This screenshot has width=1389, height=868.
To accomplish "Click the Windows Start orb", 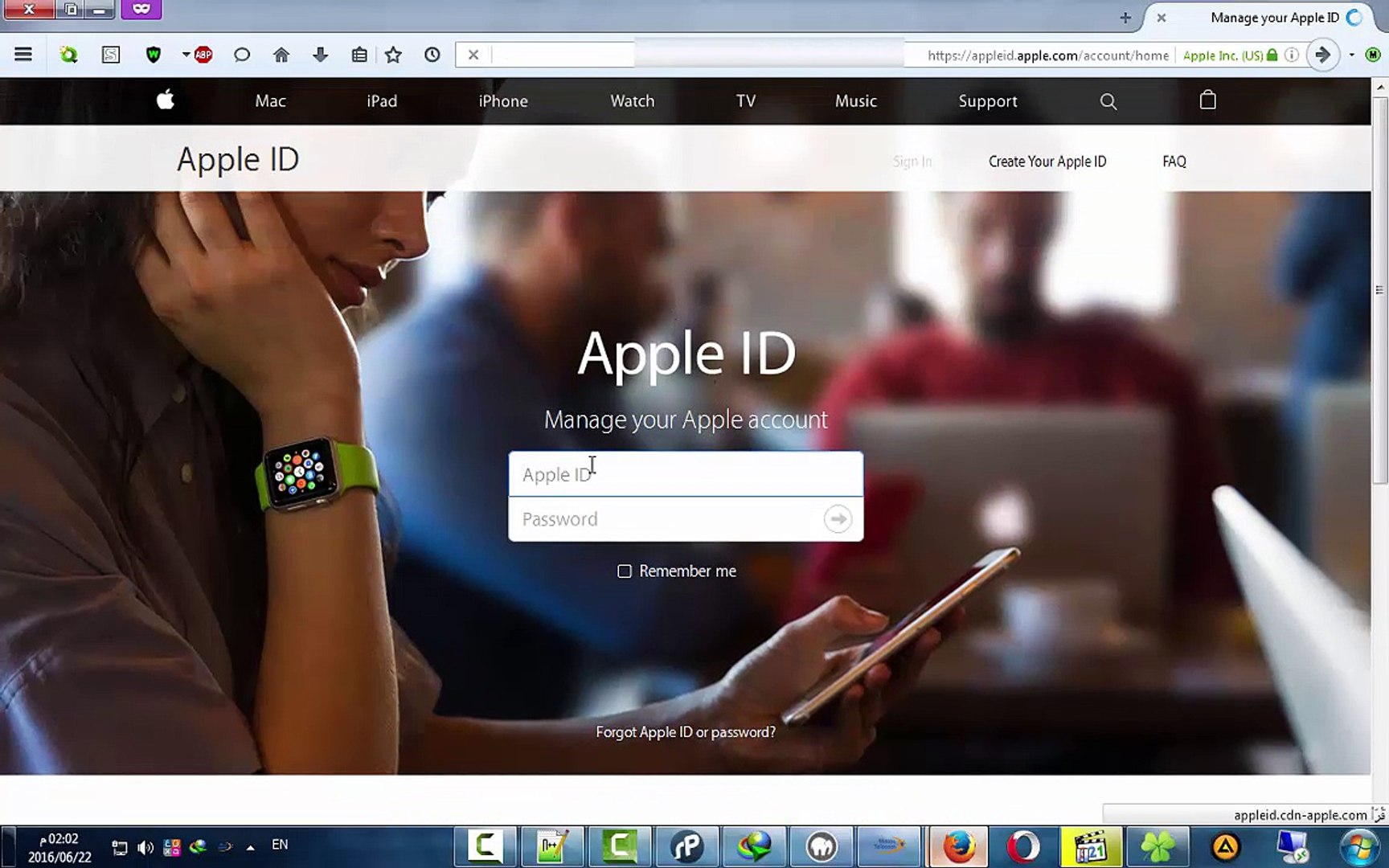I will pyautogui.click(x=1360, y=848).
